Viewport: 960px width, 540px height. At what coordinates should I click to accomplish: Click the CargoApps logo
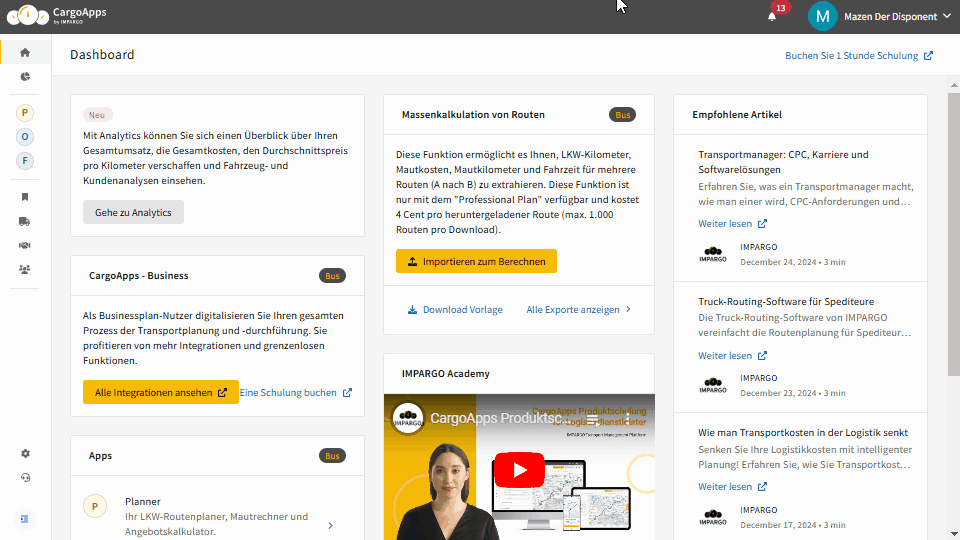click(57, 15)
